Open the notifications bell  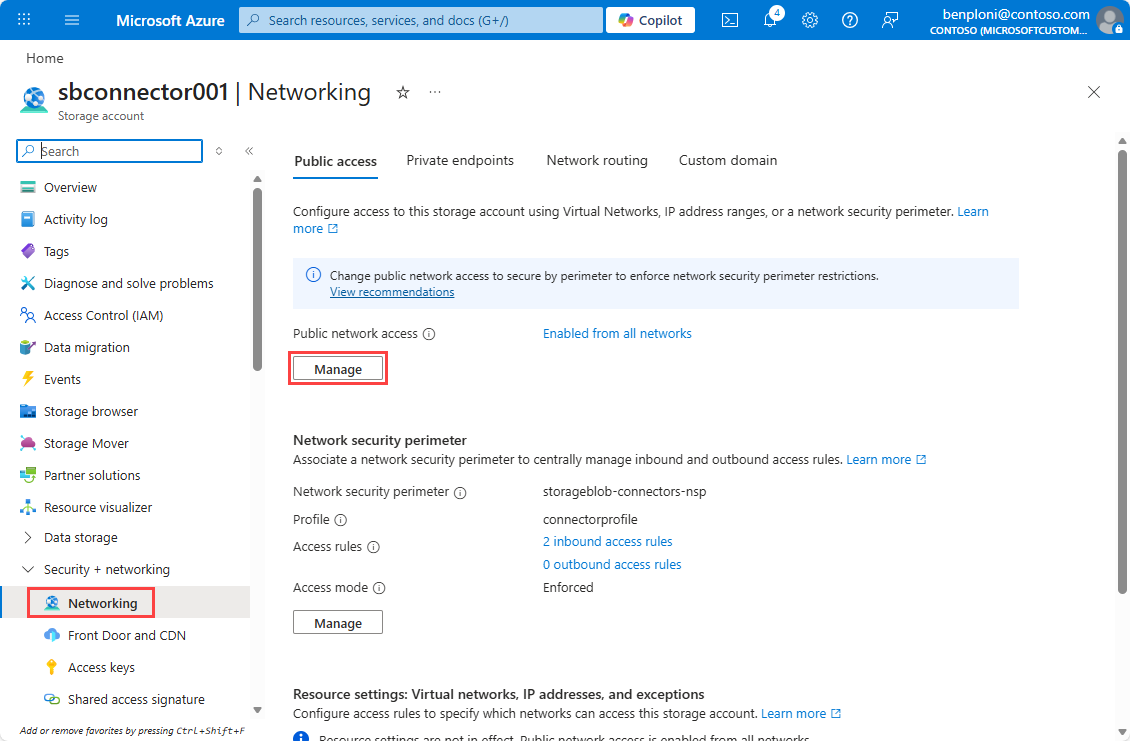click(x=770, y=19)
